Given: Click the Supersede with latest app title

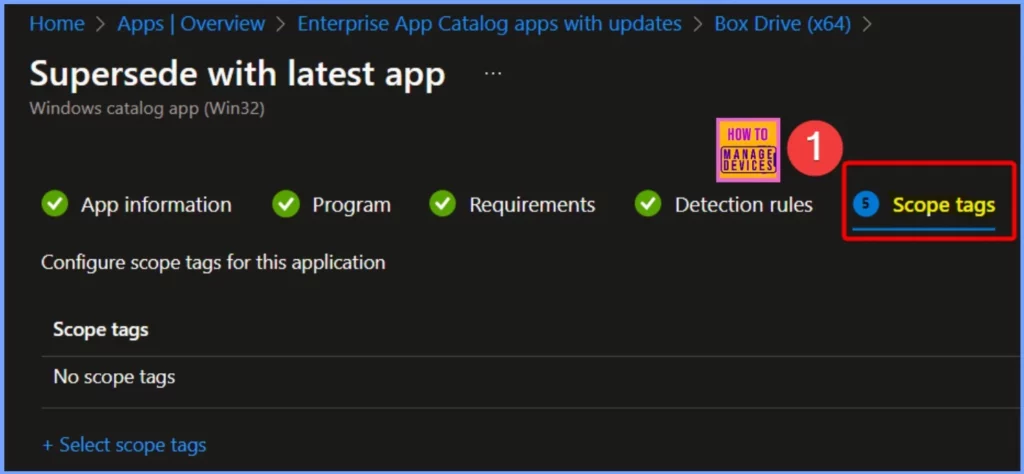Looking at the screenshot, I should [x=238, y=74].
